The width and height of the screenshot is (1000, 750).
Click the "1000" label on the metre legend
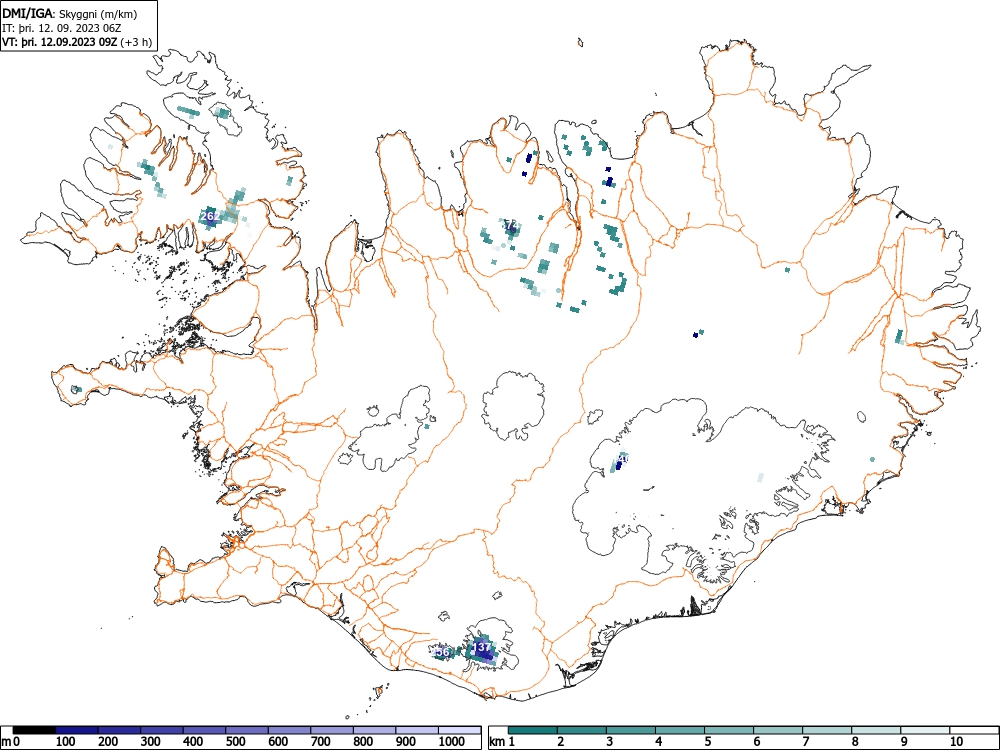point(452,742)
